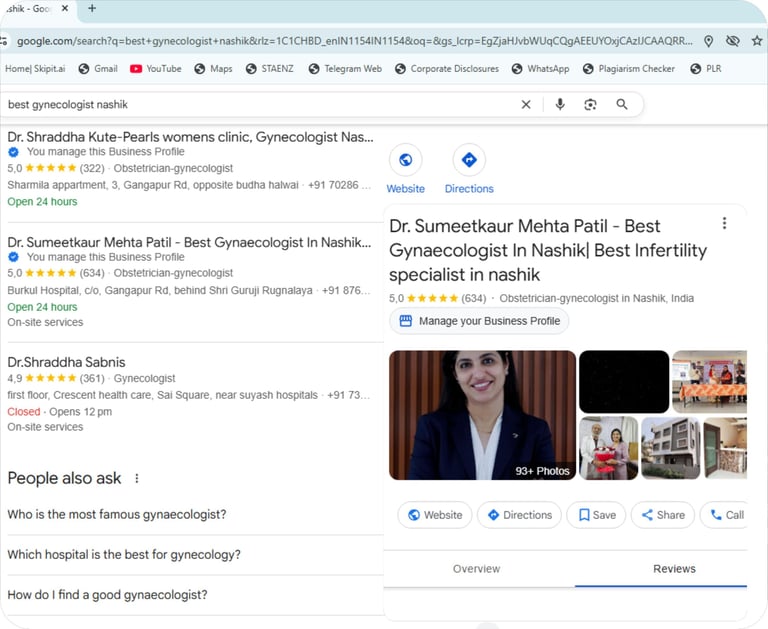
Task: Open a new browser tab
Action: 92,8
